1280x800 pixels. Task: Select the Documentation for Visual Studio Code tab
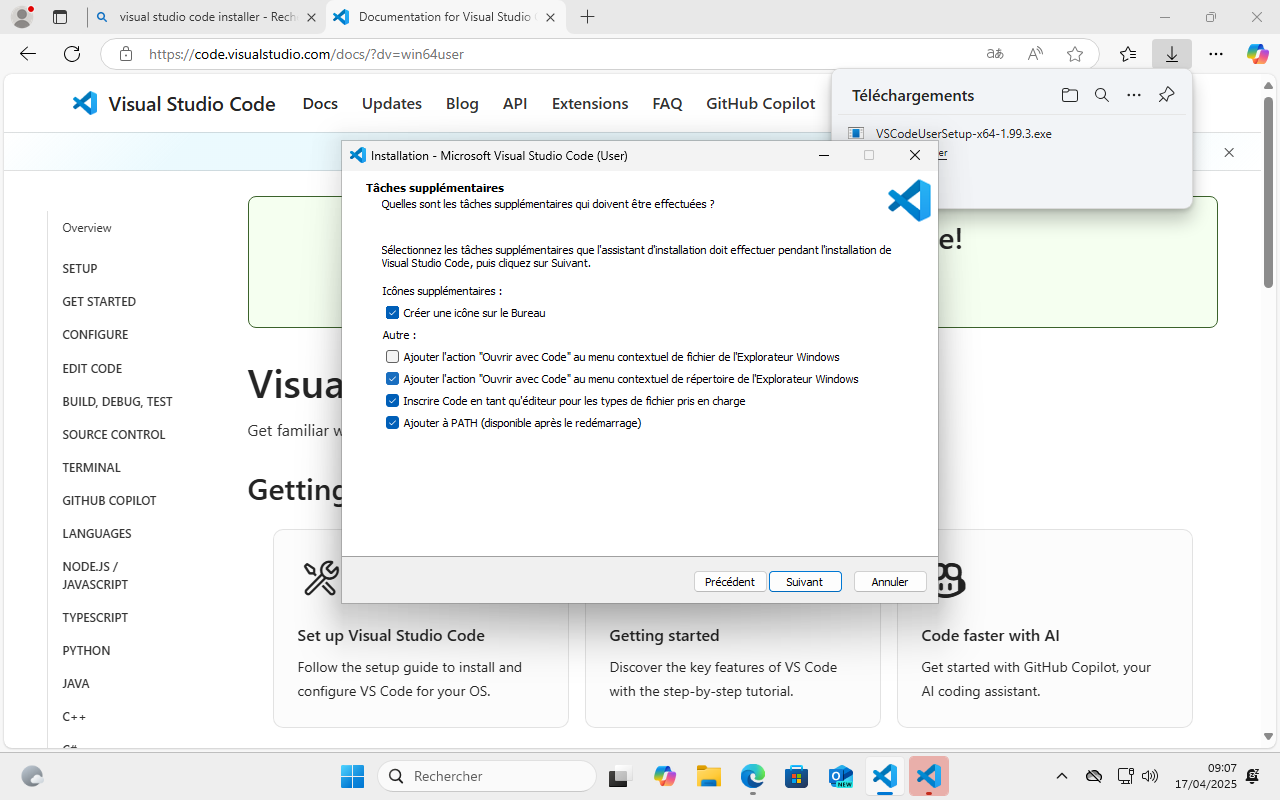click(x=447, y=17)
